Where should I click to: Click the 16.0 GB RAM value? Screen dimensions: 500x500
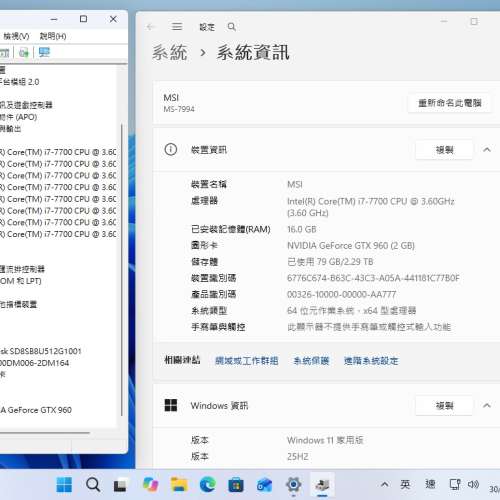click(x=302, y=229)
